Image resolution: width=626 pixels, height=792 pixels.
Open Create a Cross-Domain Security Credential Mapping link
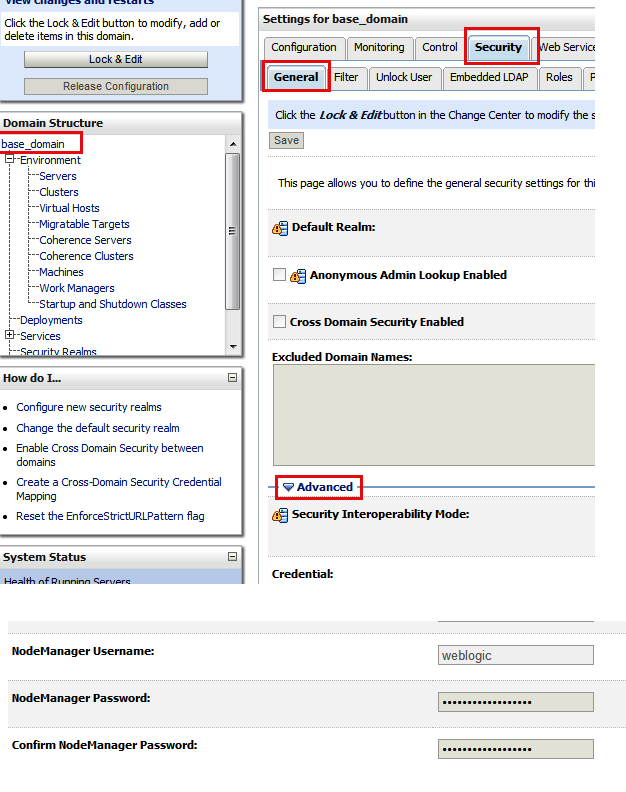(x=119, y=489)
